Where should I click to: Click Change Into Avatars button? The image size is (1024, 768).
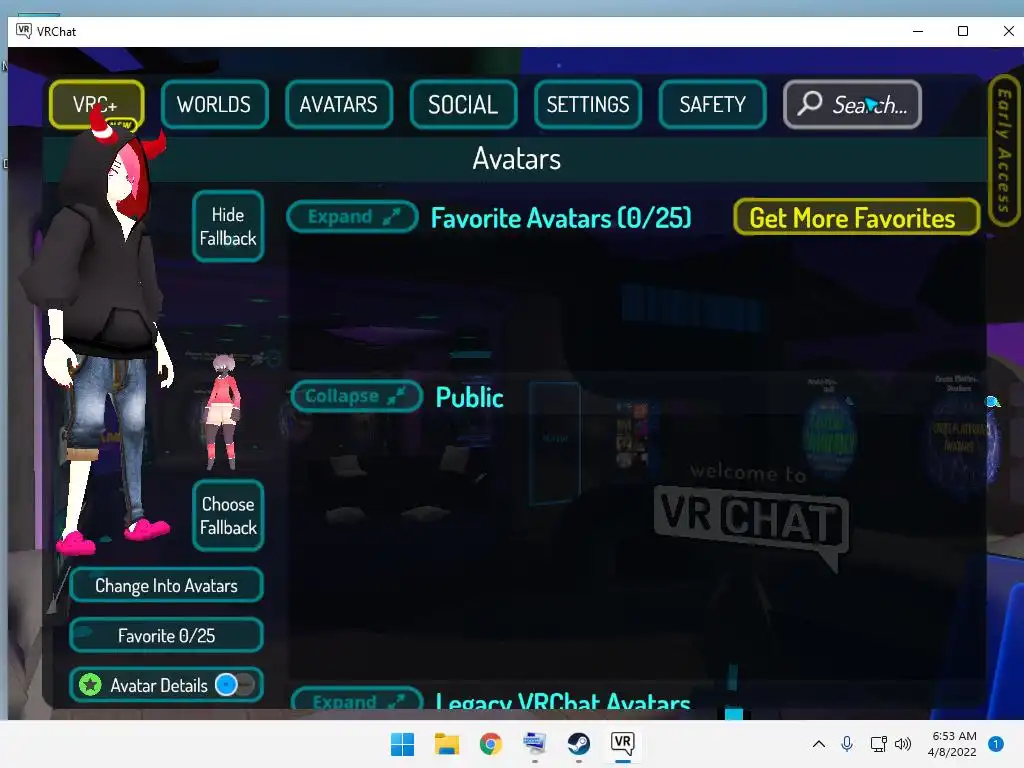point(167,585)
